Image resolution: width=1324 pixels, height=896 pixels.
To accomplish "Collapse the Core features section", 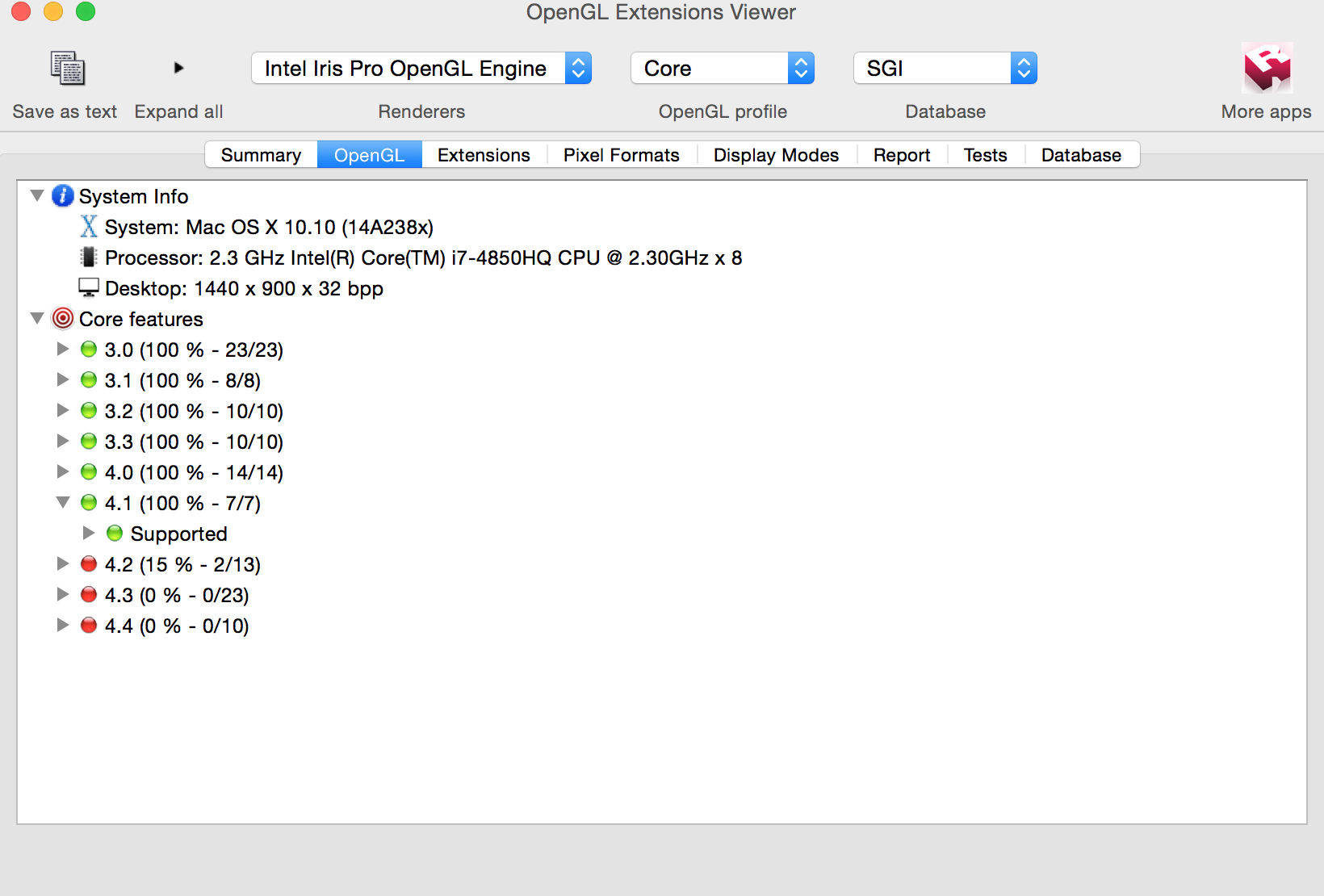I will 37,319.
